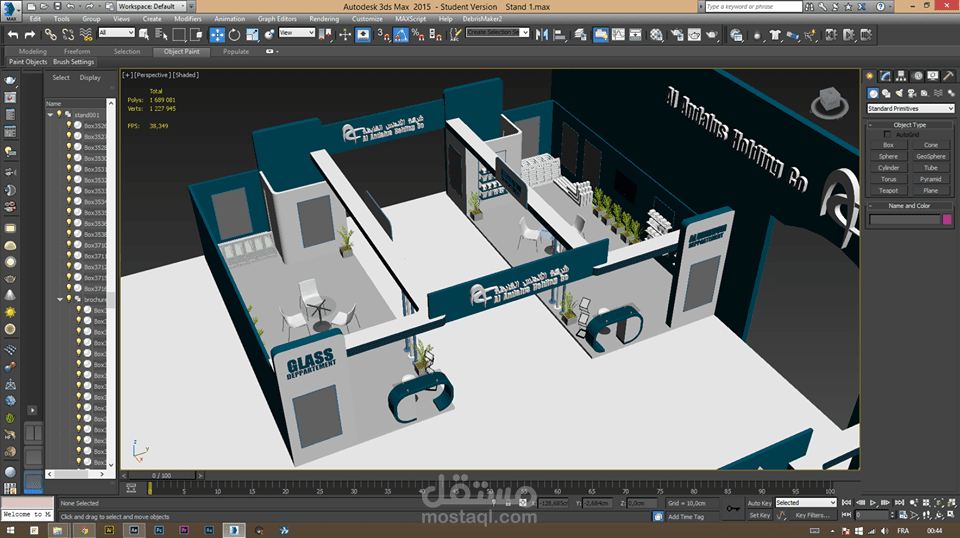Select the Geometry category icon in Create panel
This screenshot has width=960, height=538.
click(x=873, y=93)
